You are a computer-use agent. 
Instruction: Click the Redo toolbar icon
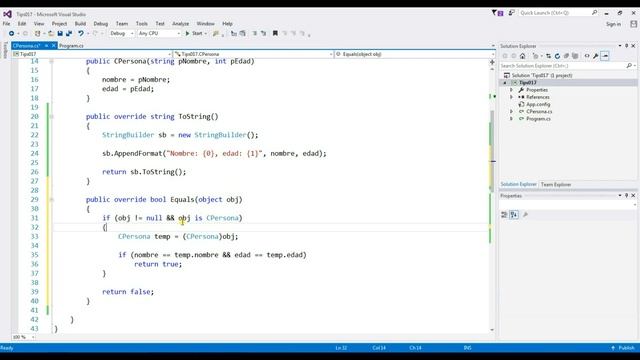coord(95,33)
